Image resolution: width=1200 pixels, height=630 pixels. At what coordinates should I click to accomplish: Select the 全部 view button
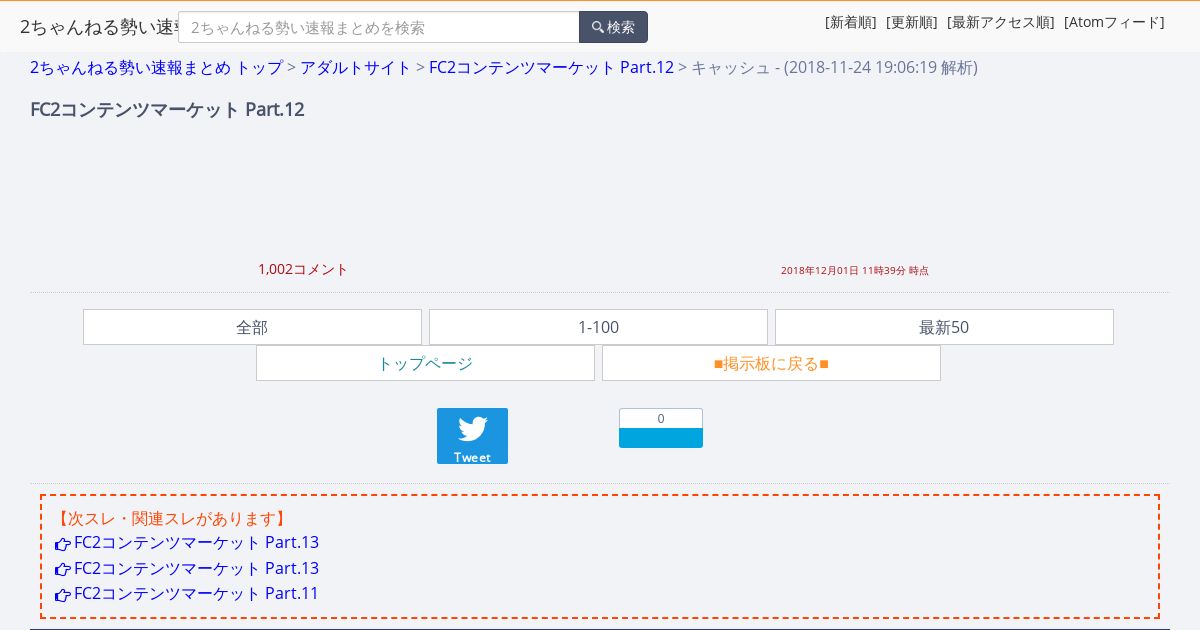252,327
